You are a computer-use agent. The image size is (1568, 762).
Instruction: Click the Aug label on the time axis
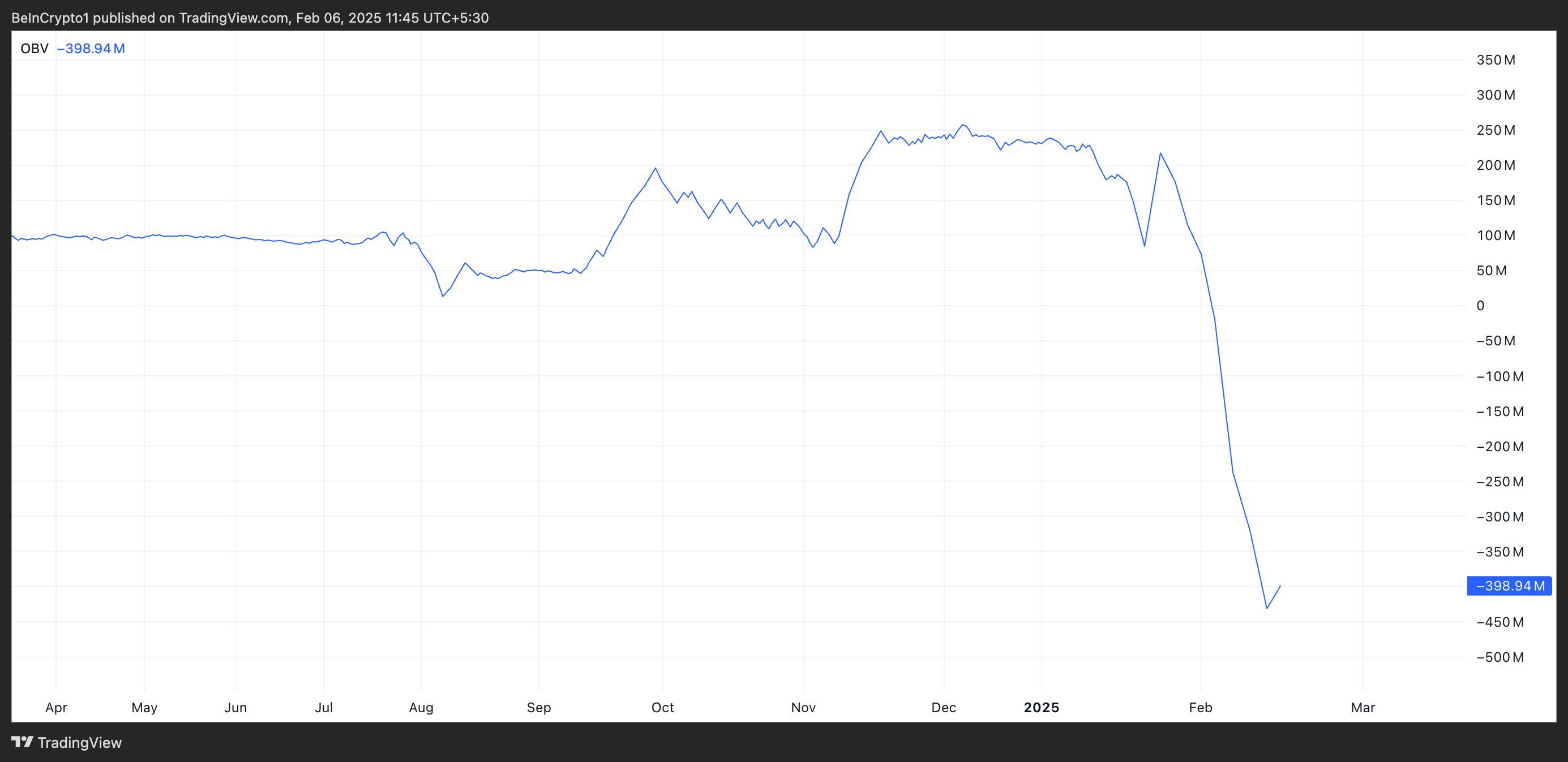(x=421, y=707)
